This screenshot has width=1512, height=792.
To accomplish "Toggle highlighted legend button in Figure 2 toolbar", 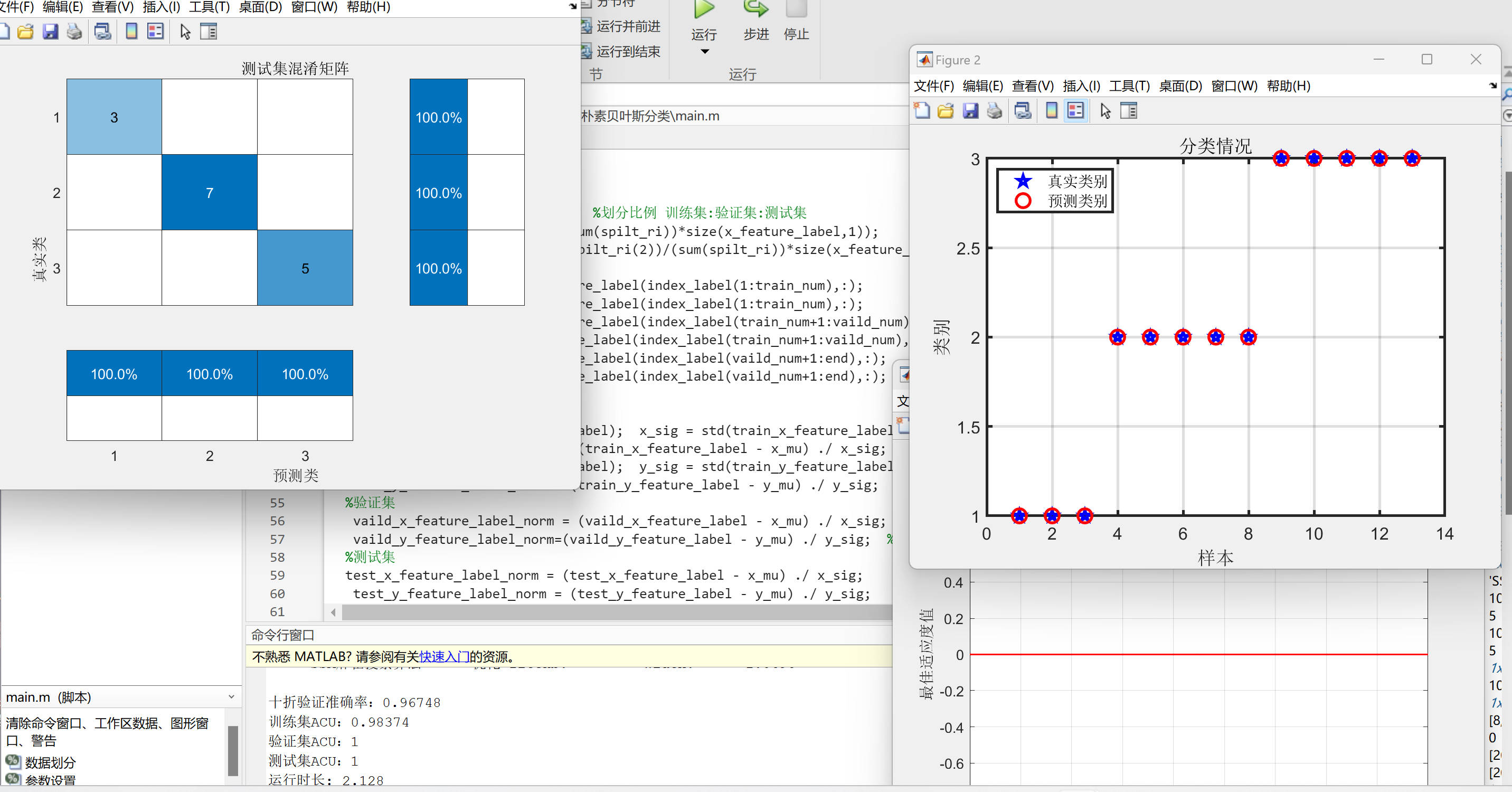I will [x=1076, y=110].
